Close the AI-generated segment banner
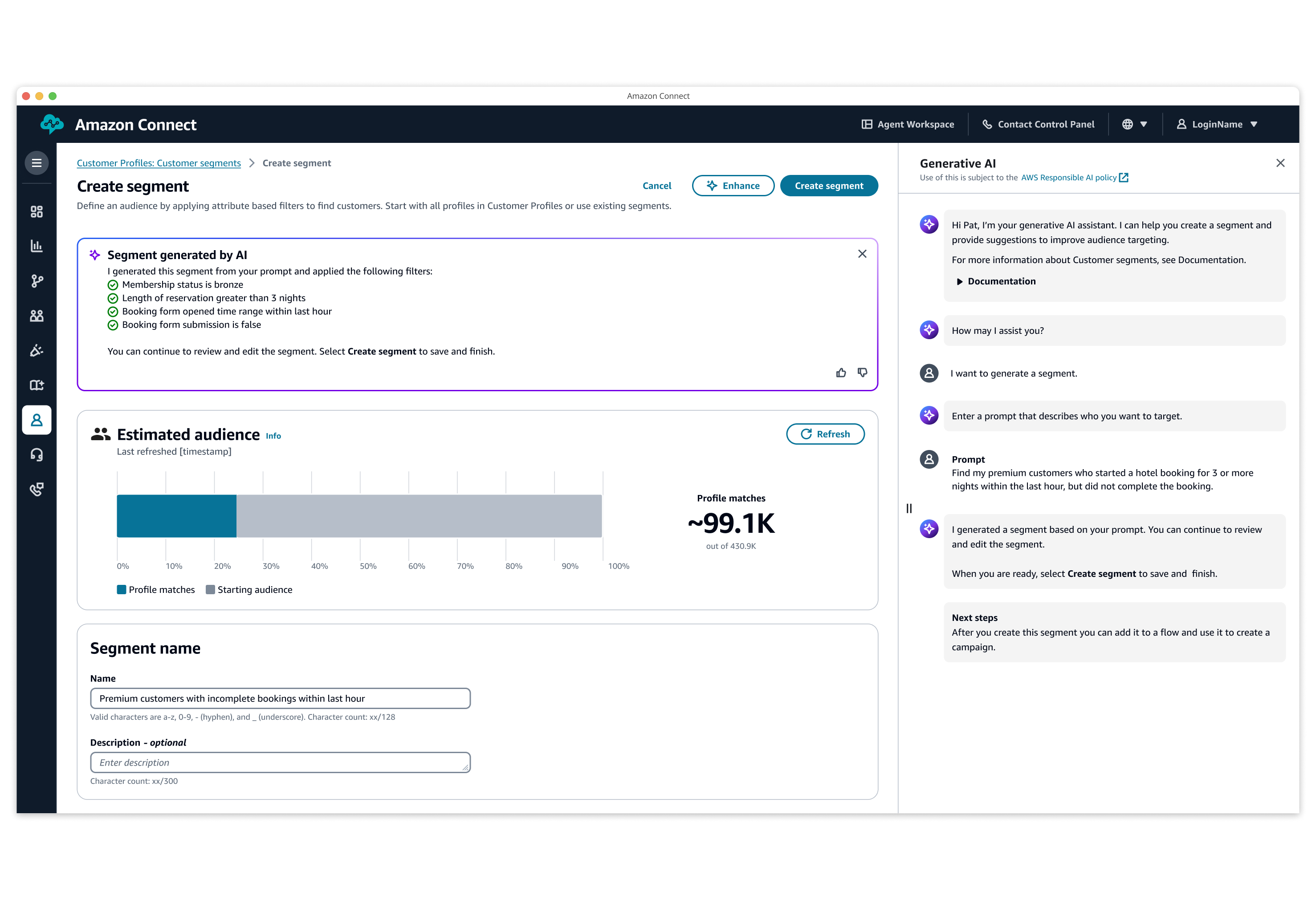1316x900 pixels. point(862,253)
